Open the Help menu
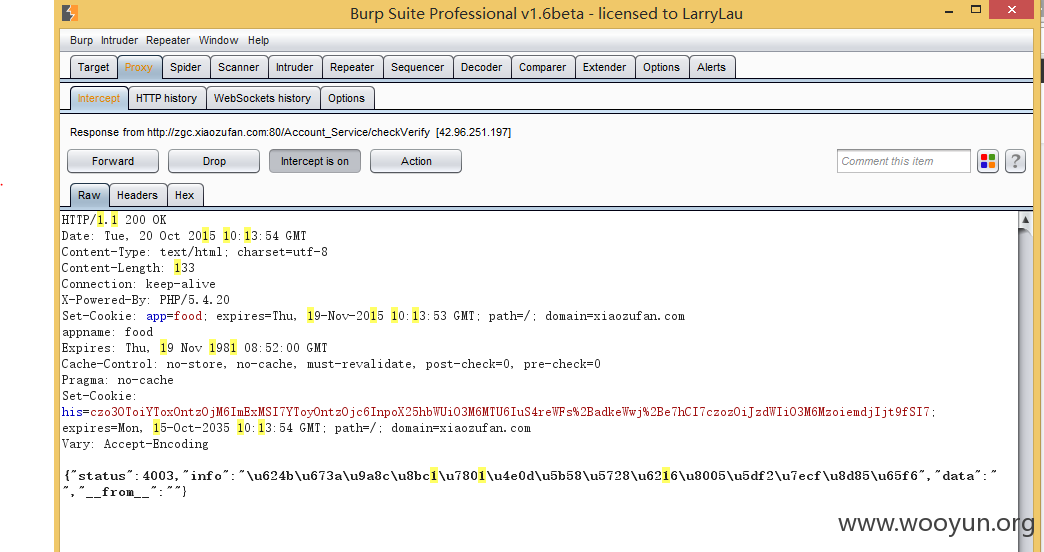The width and height of the screenshot is (1044, 552). pos(258,40)
